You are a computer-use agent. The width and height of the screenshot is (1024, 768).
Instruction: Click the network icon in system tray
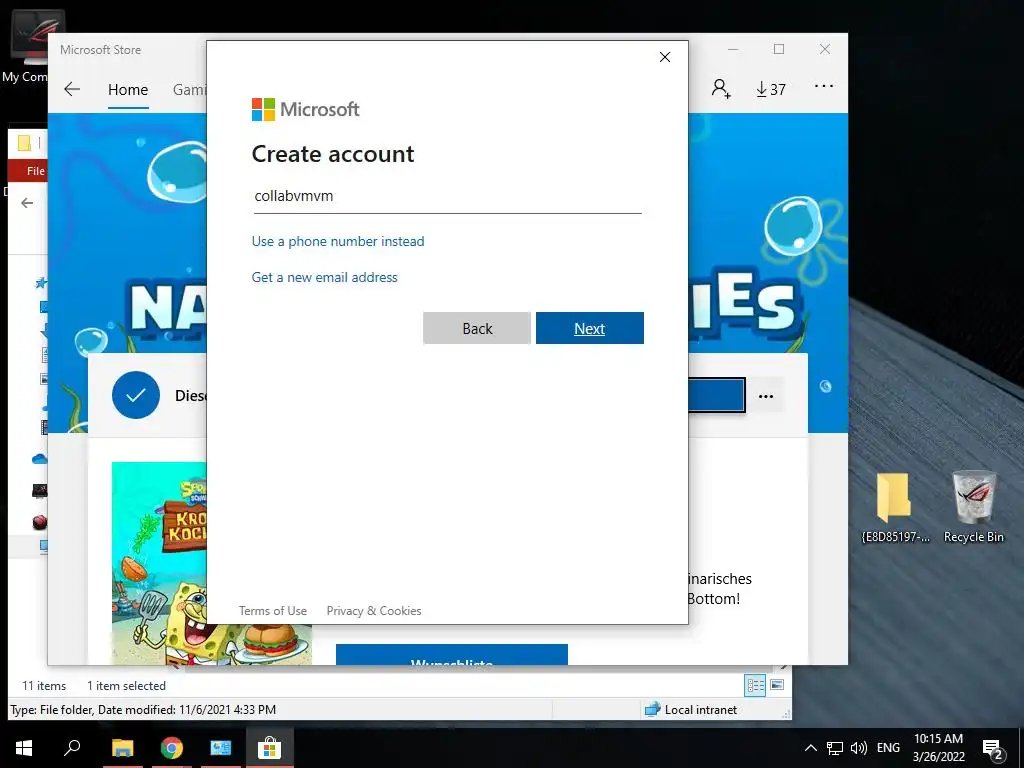tap(835, 748)
